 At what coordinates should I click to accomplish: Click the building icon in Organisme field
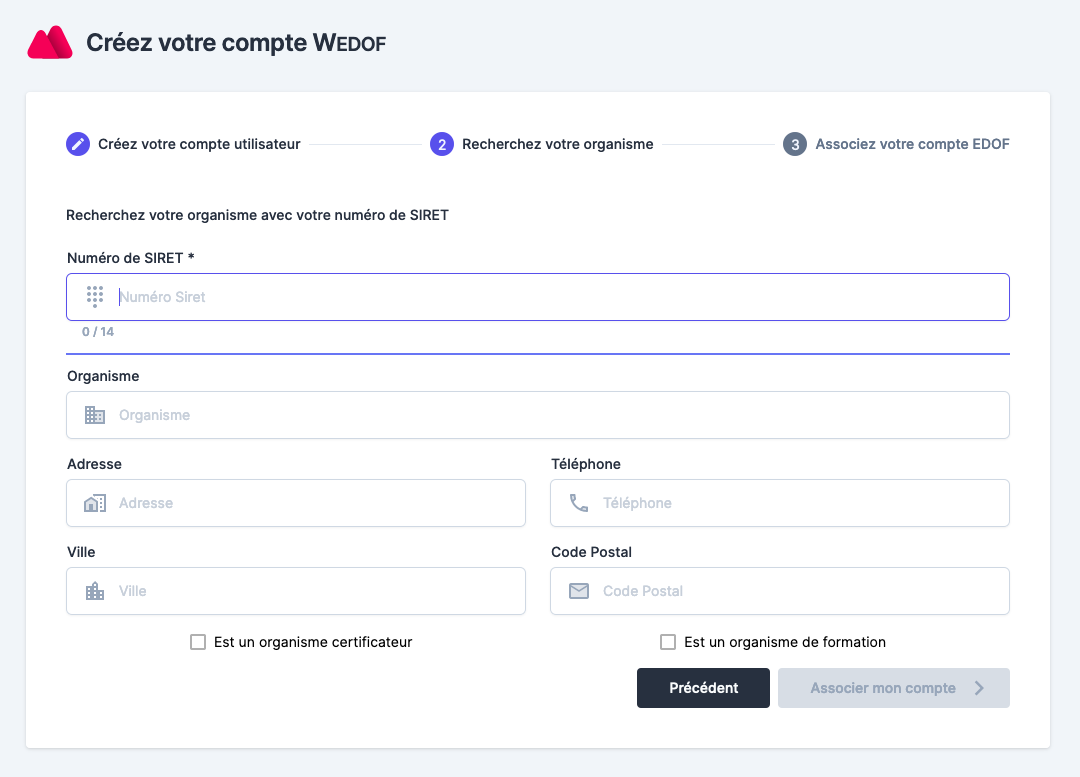coord(95,415)
